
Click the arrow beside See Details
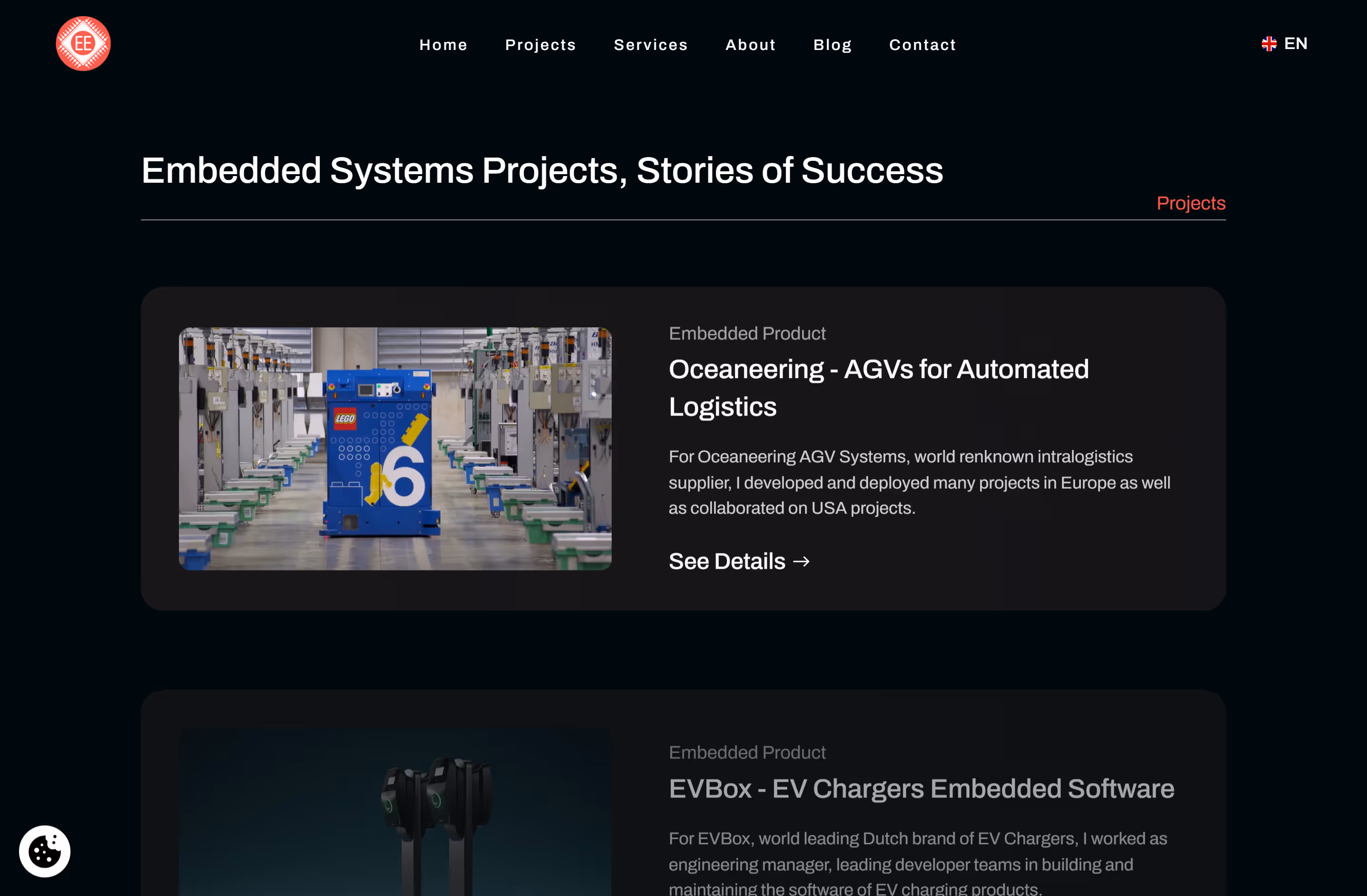click(x=802, y=561)
